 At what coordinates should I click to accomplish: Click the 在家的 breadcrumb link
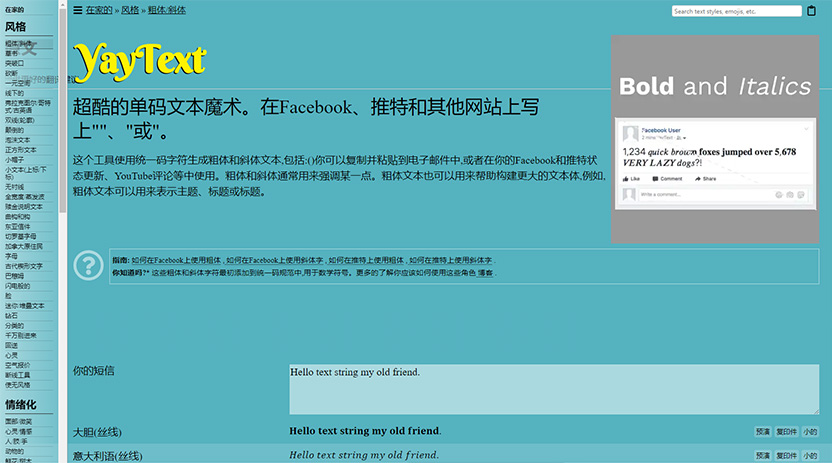(98, 10)
